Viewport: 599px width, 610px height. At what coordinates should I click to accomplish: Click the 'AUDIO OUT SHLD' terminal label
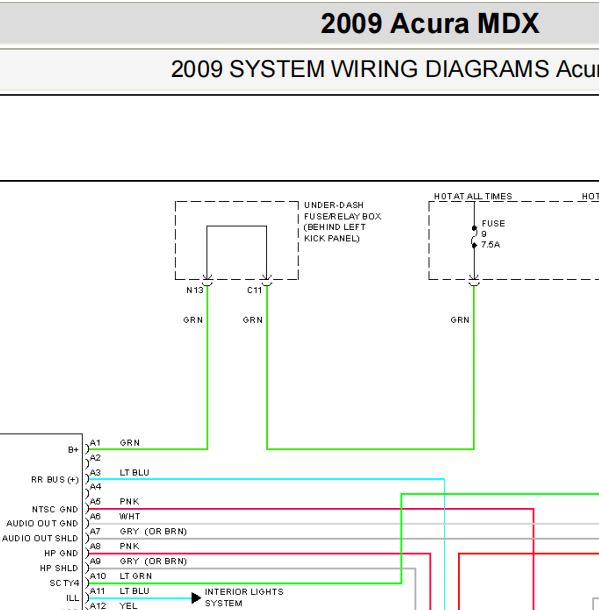pyautogui.click(x=40, y=538)
